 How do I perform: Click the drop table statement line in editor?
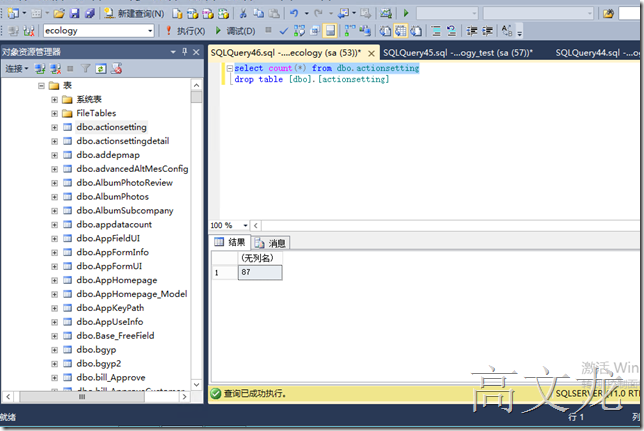[312, 79]
